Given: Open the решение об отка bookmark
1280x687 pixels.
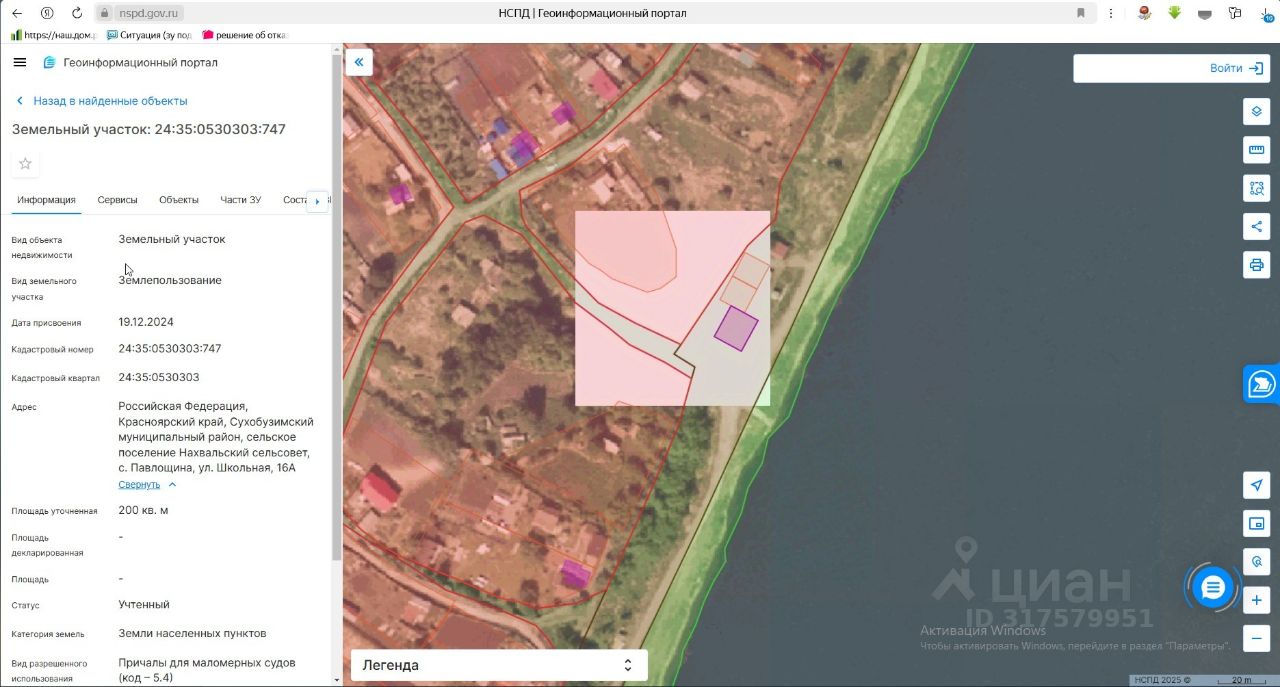Looking at the screenshot, I should click(x=245, y=35).
